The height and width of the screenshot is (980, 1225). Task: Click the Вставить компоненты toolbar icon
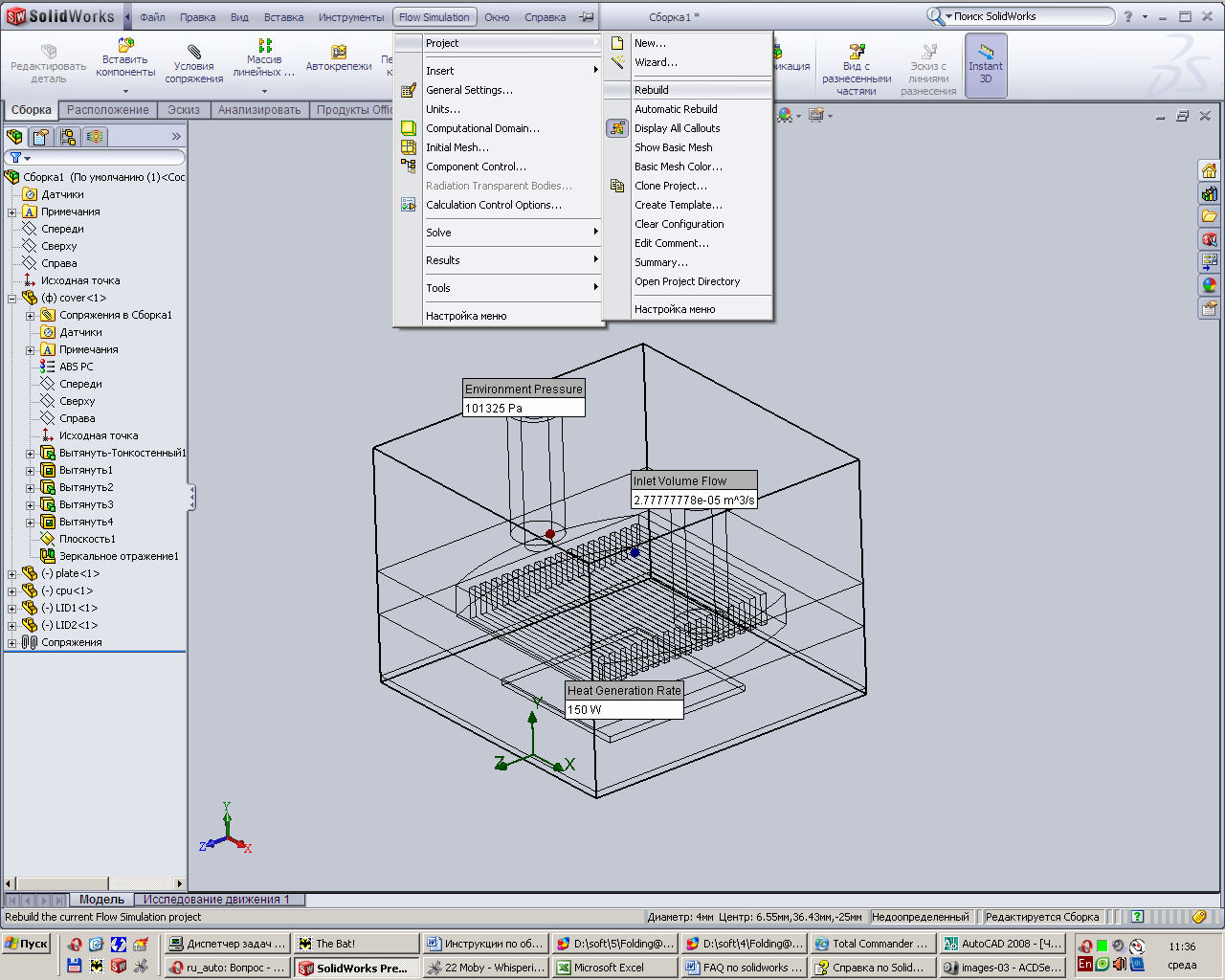(x=125, y=45)
